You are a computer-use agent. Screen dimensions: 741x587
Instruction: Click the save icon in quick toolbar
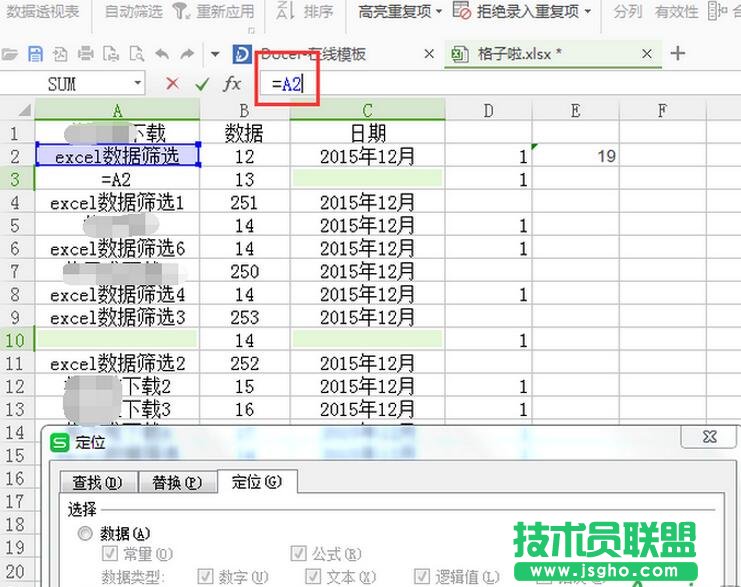coord(36,53)
